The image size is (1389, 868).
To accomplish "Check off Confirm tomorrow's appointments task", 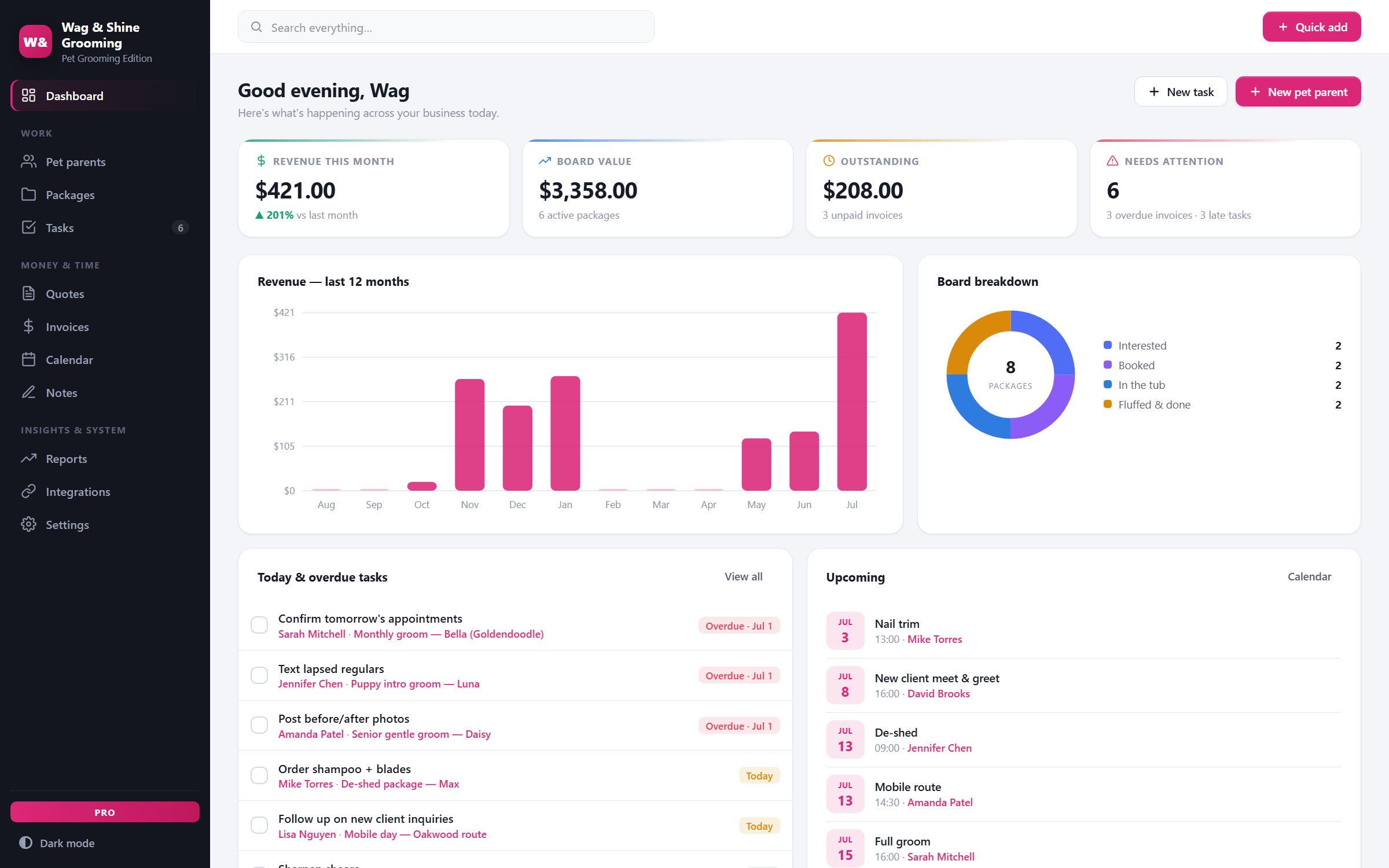I will (x=259, y=625).
